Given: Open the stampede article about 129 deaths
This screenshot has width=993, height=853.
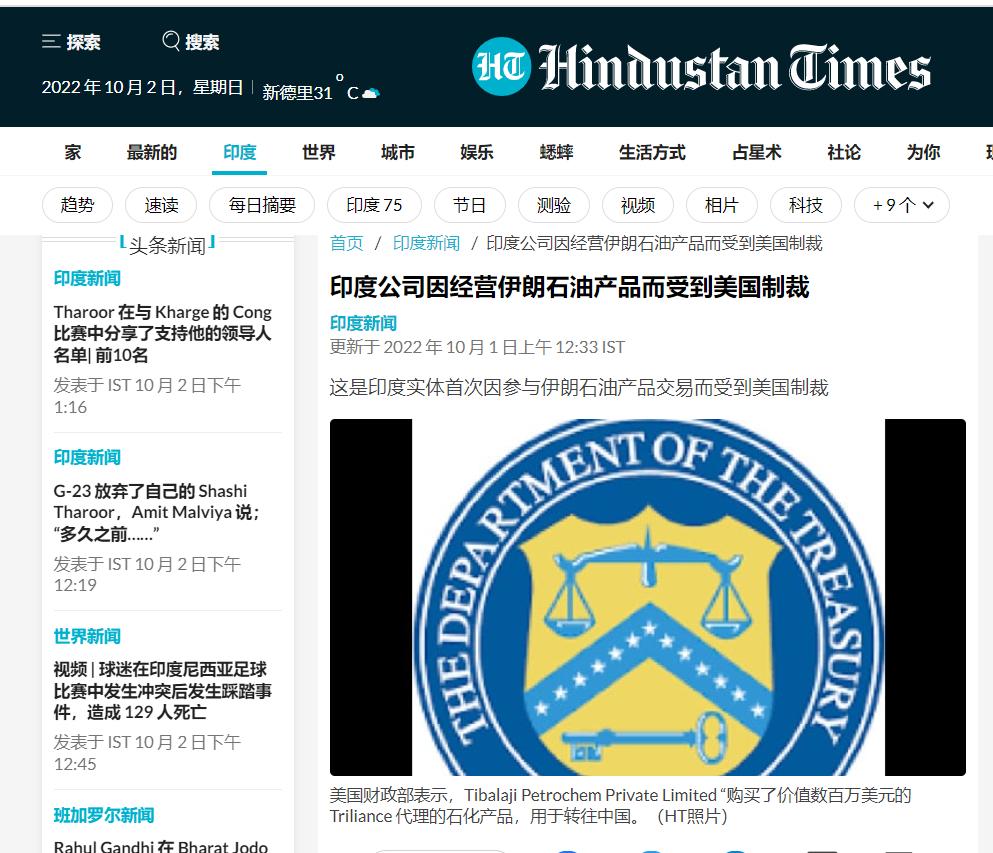Looking at the screenshot, I should (163, 692).
